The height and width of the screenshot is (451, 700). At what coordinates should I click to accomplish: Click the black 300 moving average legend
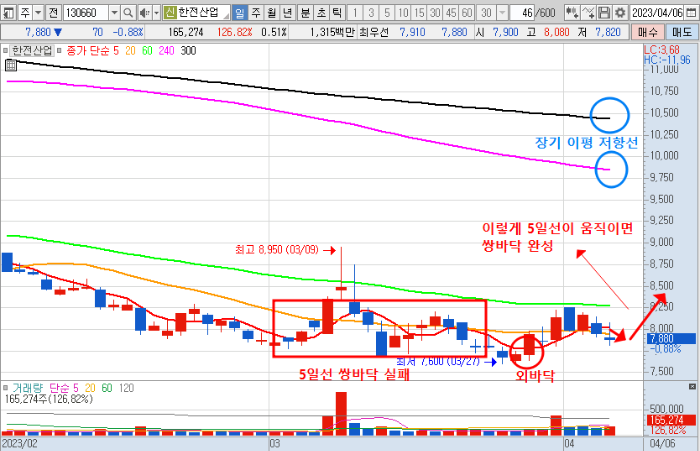point(188,51)
